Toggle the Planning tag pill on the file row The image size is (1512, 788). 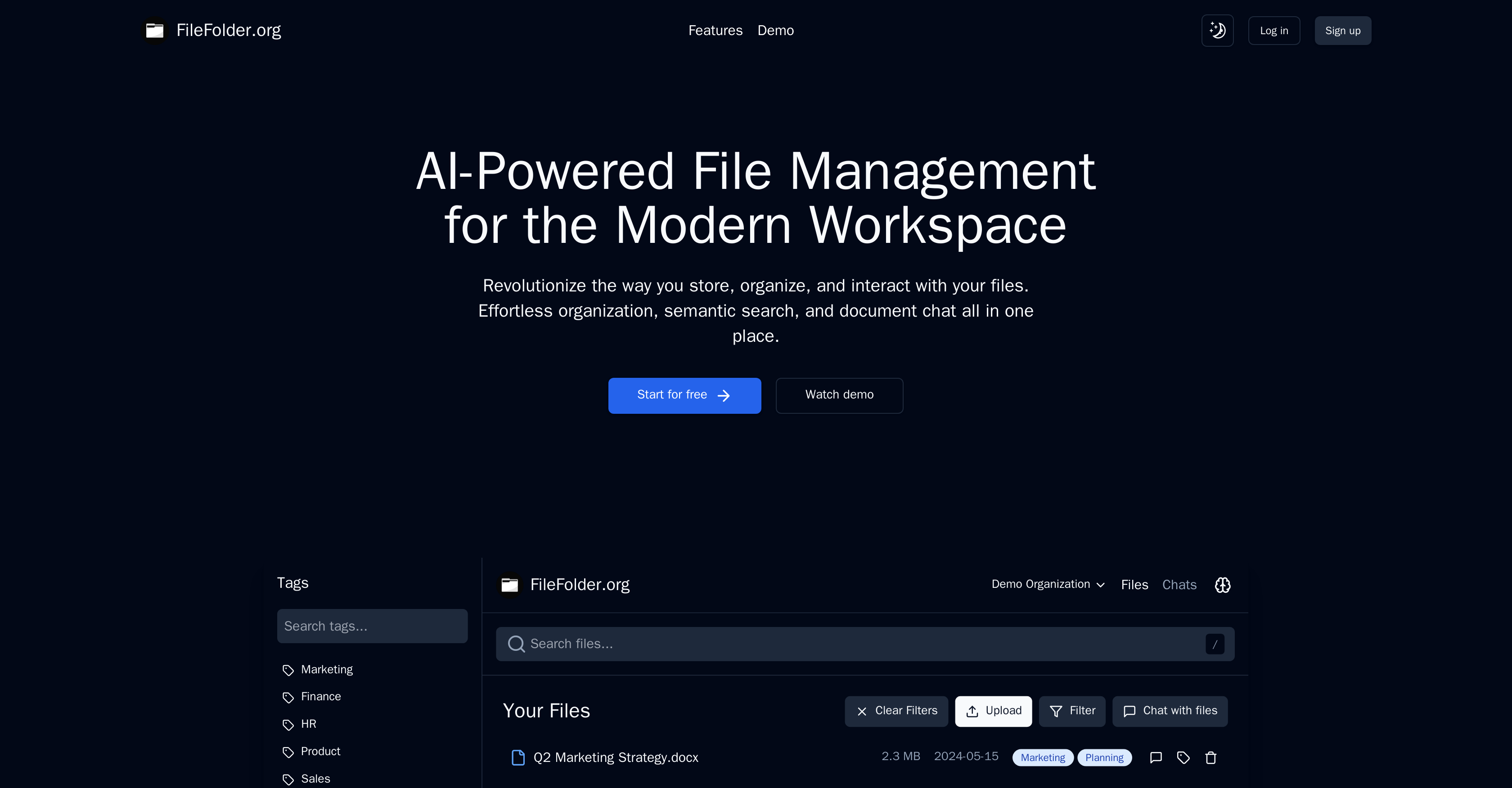1104,757
